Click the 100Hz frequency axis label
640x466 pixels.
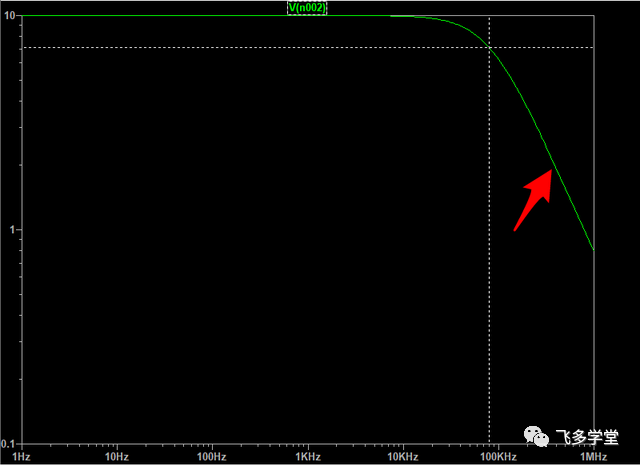tap(212, 456)
